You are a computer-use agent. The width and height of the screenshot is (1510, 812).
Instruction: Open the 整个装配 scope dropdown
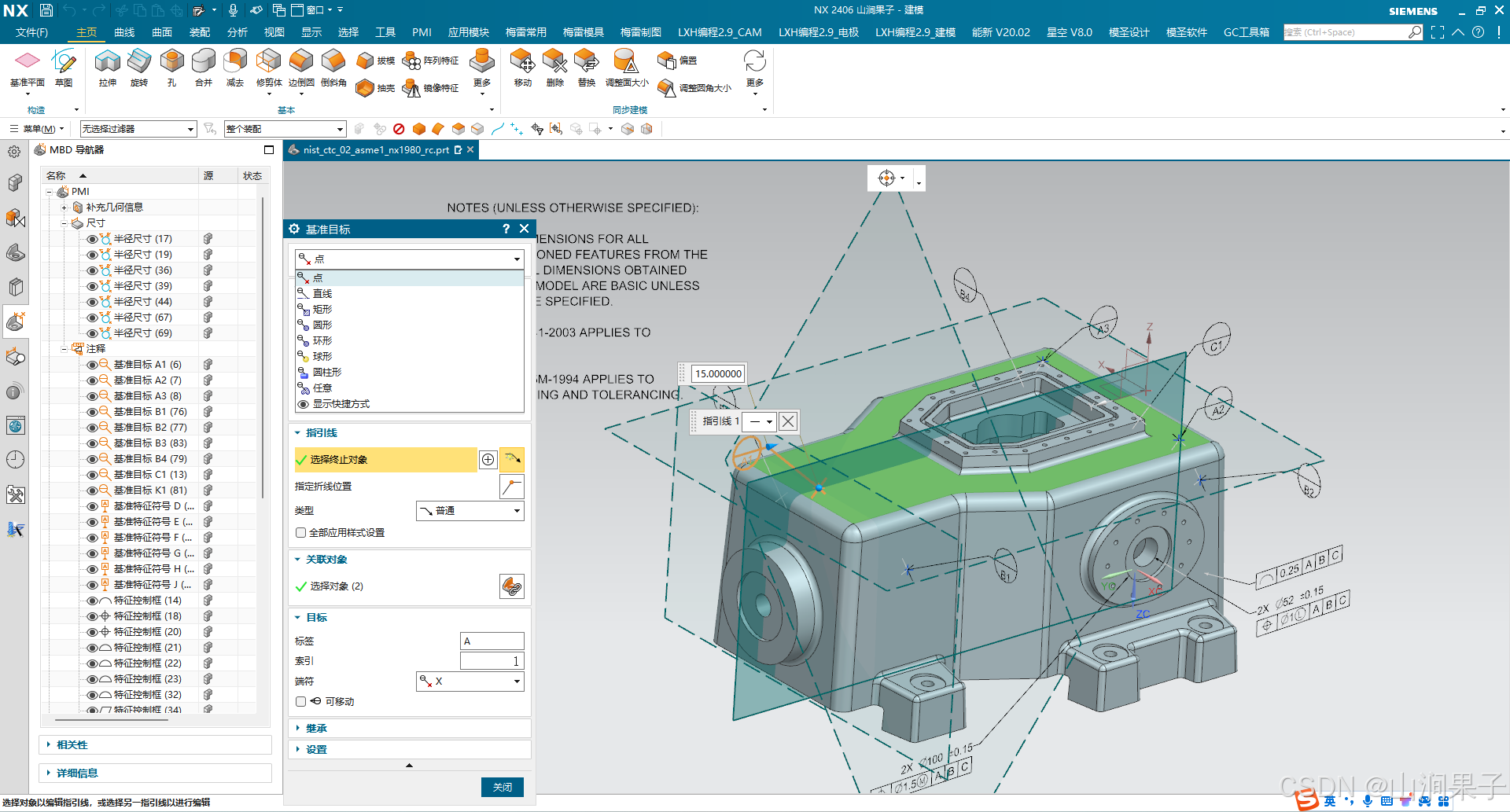click(x=285, y=129)
